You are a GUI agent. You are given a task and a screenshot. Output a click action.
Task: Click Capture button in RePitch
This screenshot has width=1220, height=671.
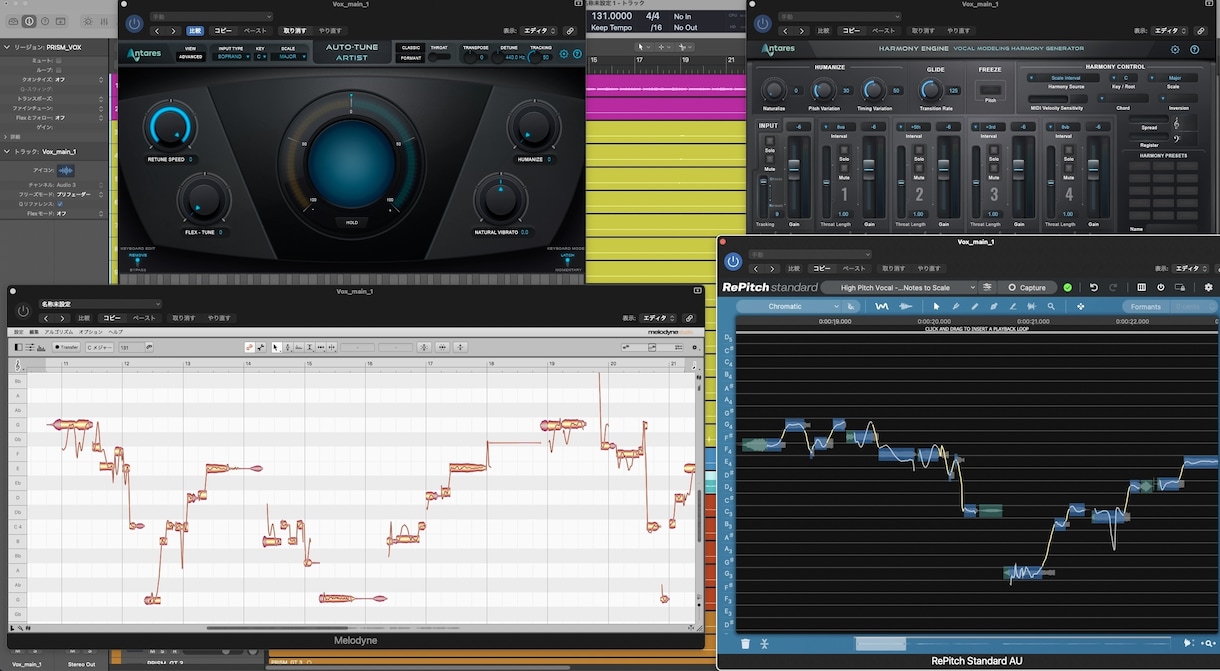coord(1027,287)
